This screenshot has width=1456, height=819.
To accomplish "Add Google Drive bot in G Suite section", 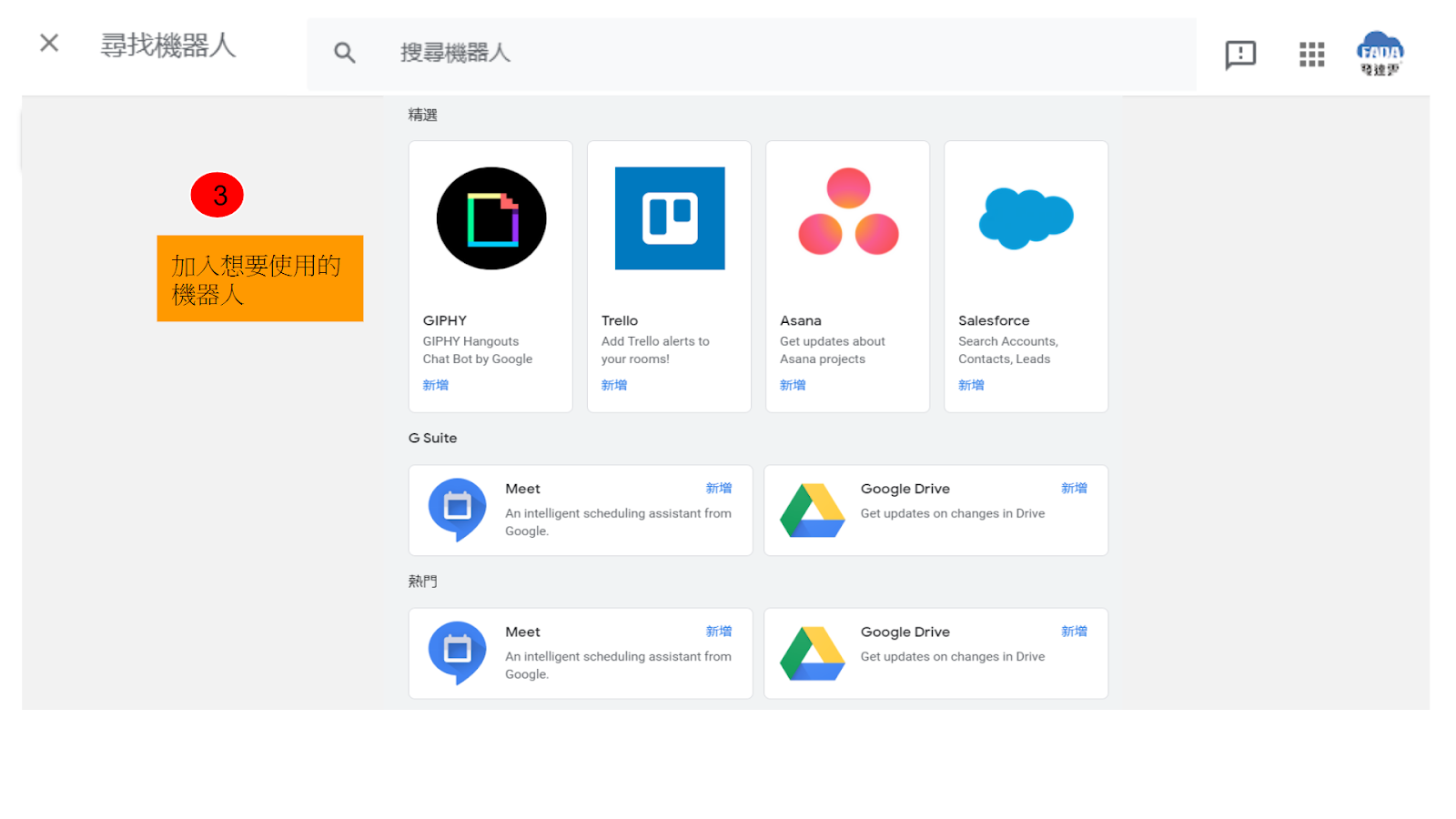I will (x=1074, y=489).
